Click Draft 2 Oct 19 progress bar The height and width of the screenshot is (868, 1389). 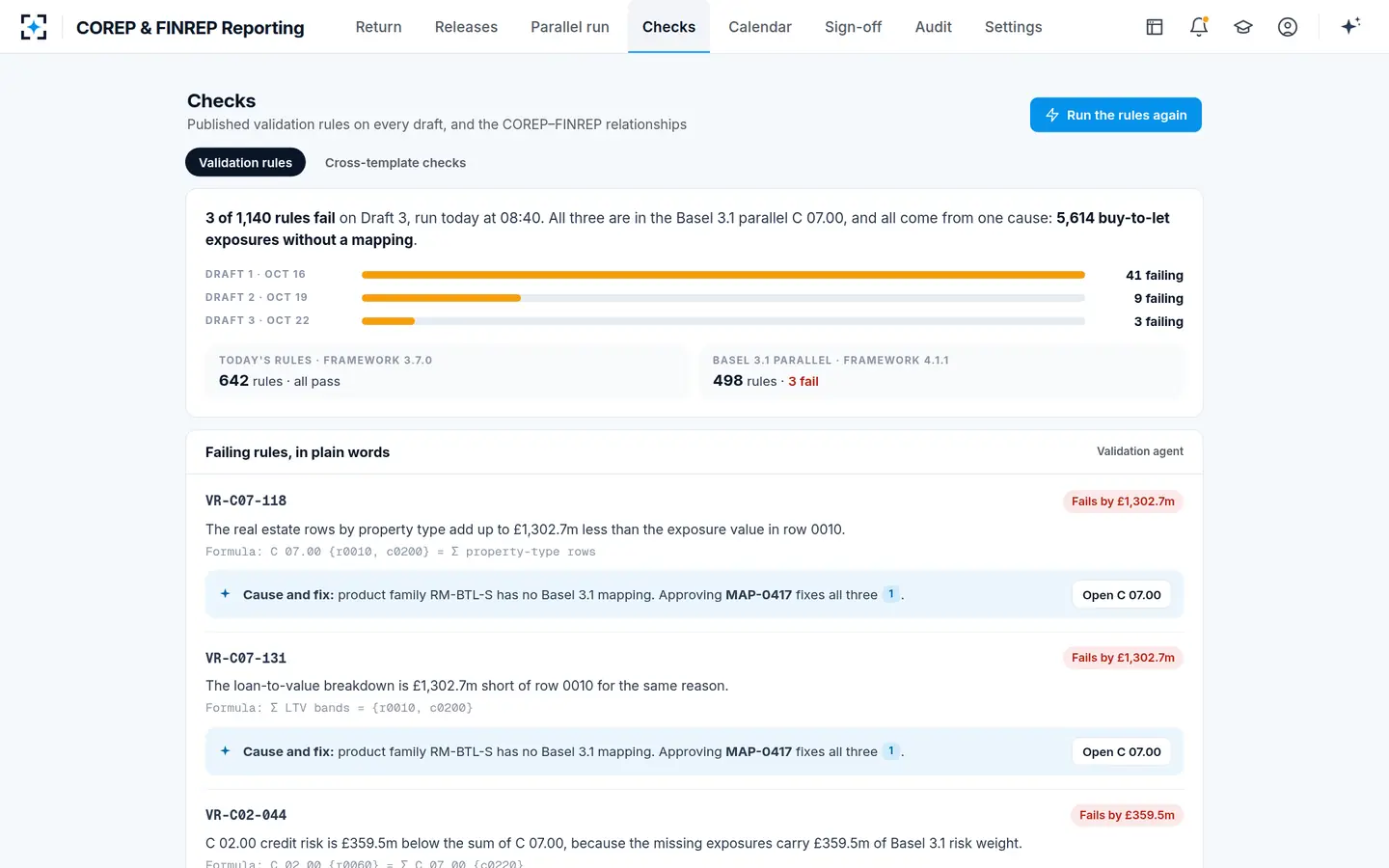pyautogui.click(x=723, y=298)
